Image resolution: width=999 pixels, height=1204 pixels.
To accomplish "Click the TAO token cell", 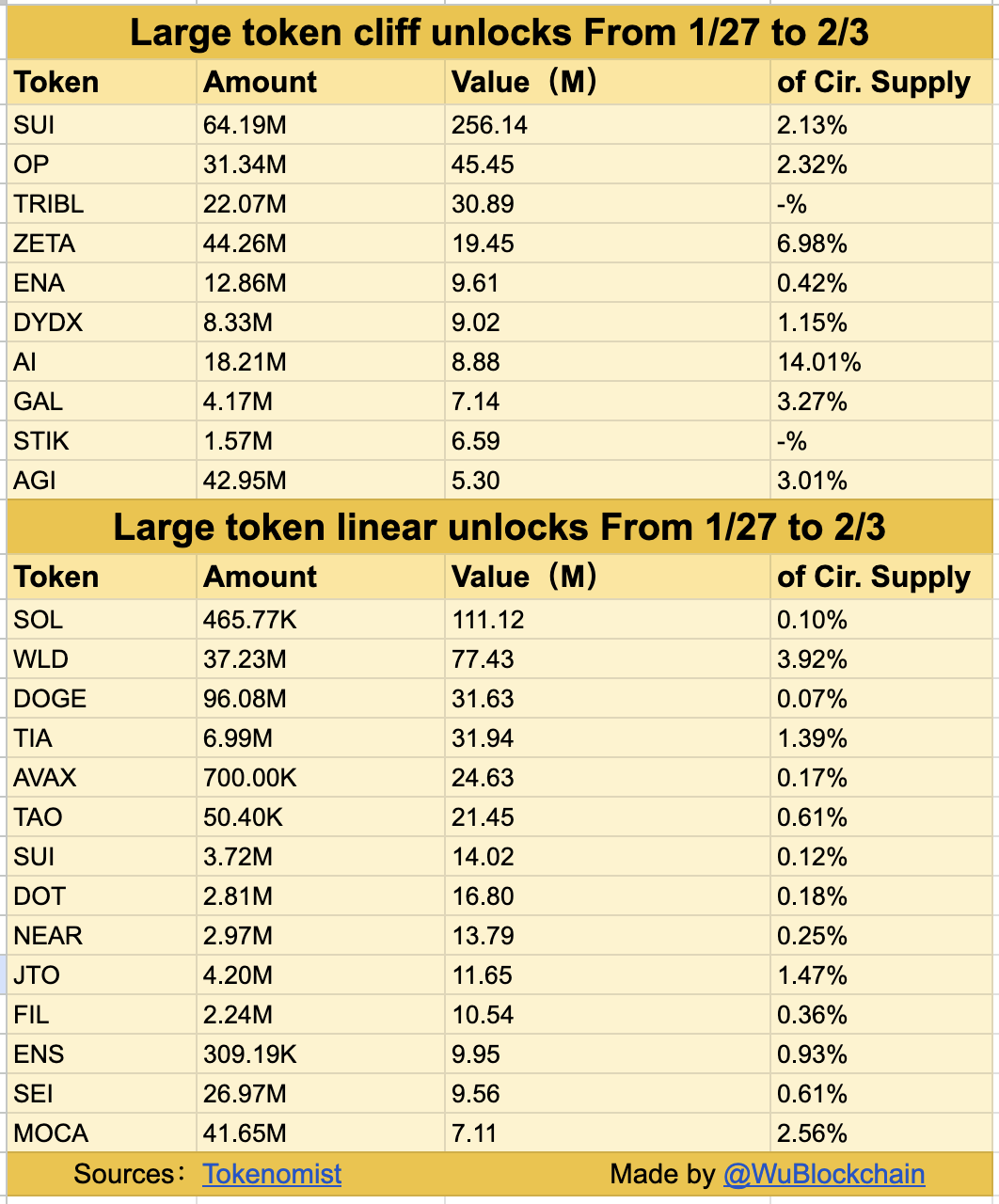I will point(38,817).
